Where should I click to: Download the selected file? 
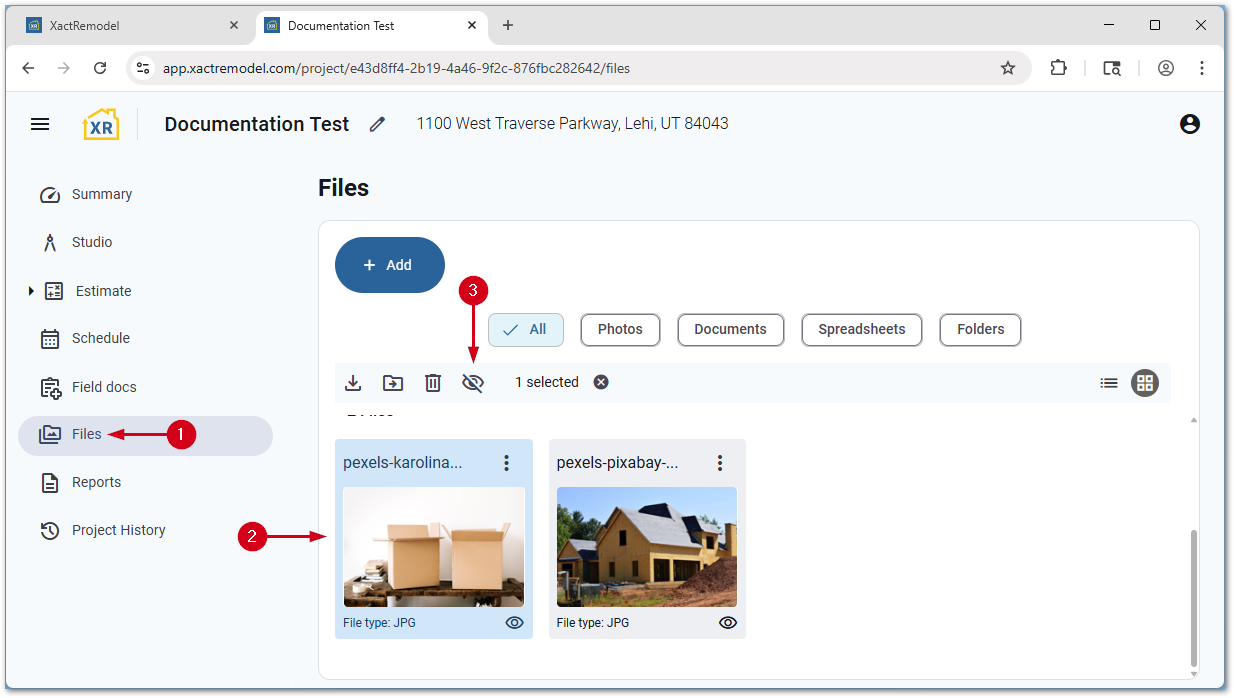pos(353,383)
